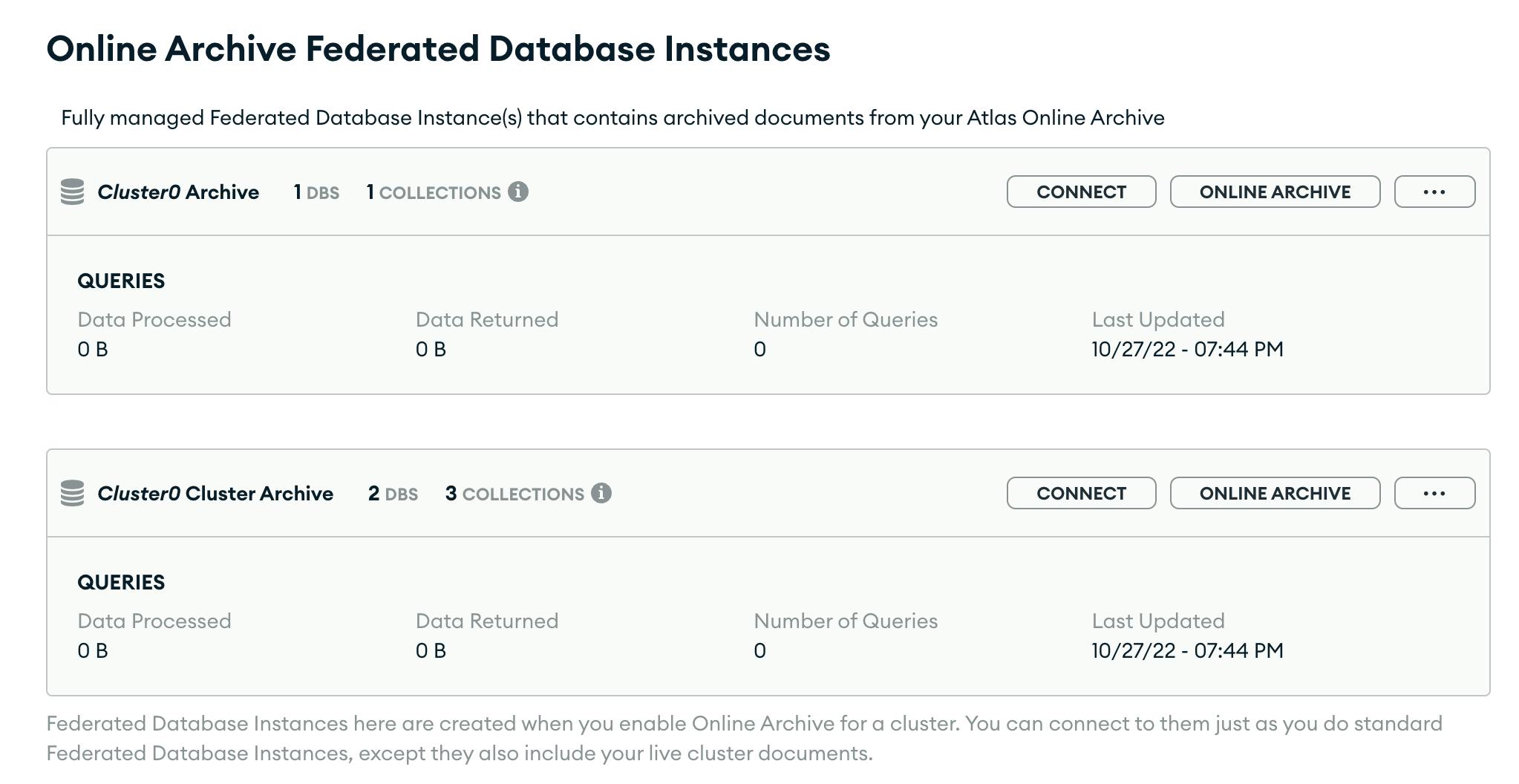
Task: Open the collections info tooltip for Cluster0 Cluster Archive
Action: tap(601, 492)
